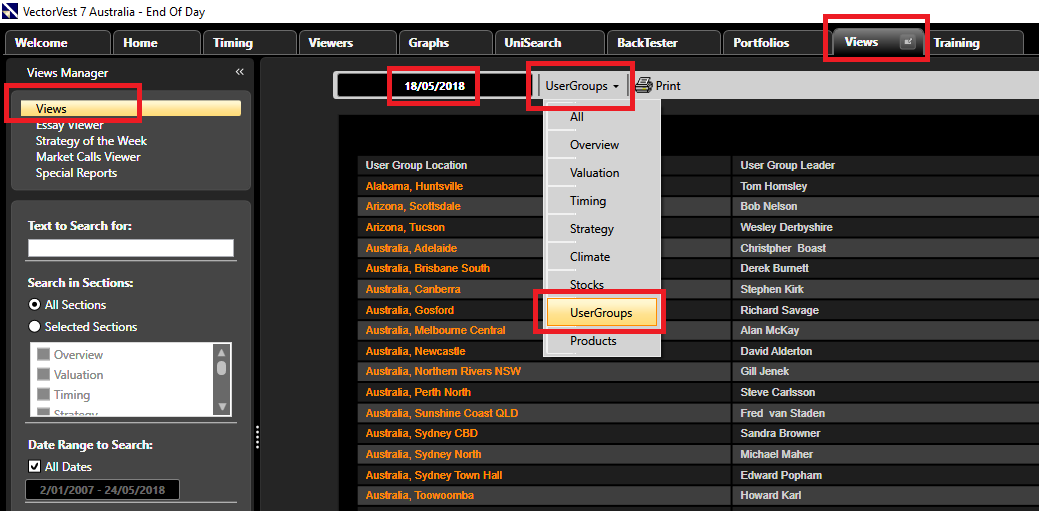Select the All Sections radio button

click(x=35, y=305)
